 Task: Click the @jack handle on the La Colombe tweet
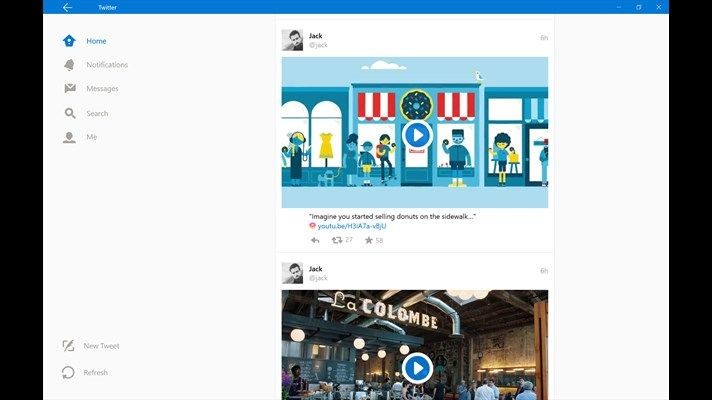click(x=318, y=278)
